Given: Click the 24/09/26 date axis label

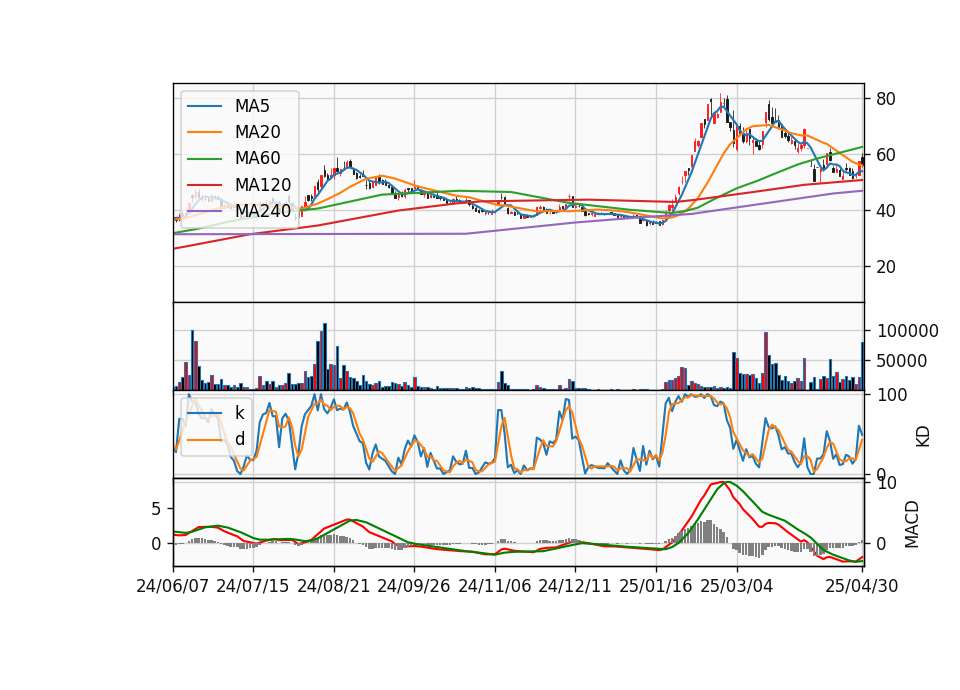Looking at the screenshot, I should click(x=414, y=586).
